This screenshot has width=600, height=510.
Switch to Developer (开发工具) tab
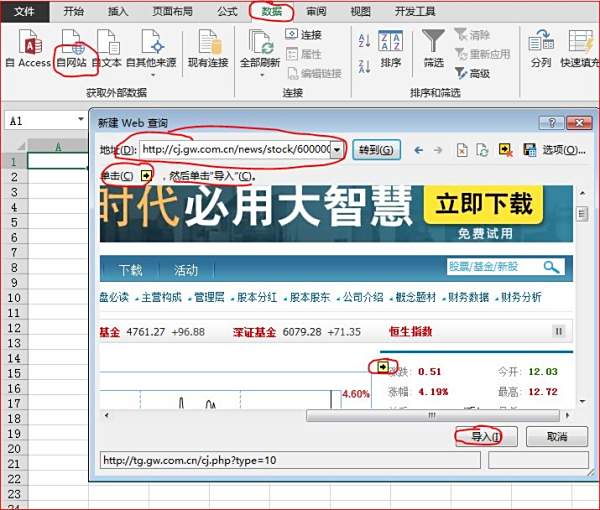click(415, 11)
